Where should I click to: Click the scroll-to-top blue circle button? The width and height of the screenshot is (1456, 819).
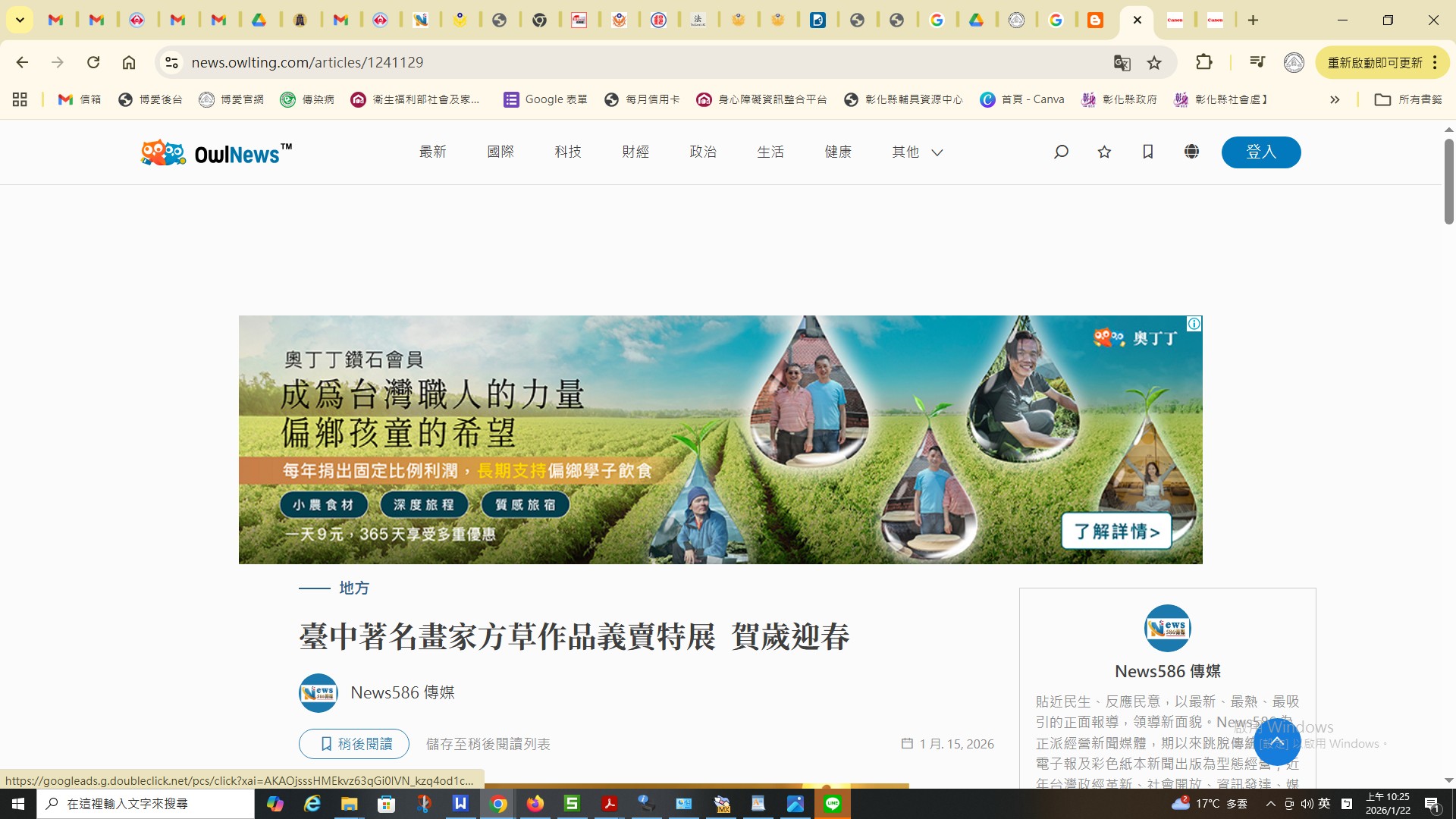point(1277,742)
